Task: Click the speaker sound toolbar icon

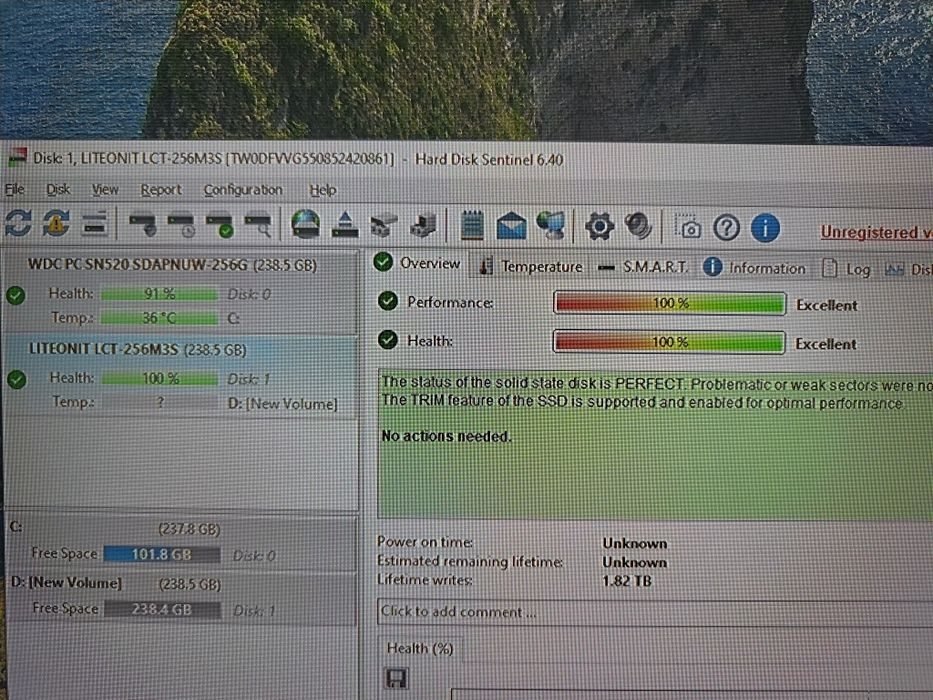Action: point(638,226)
